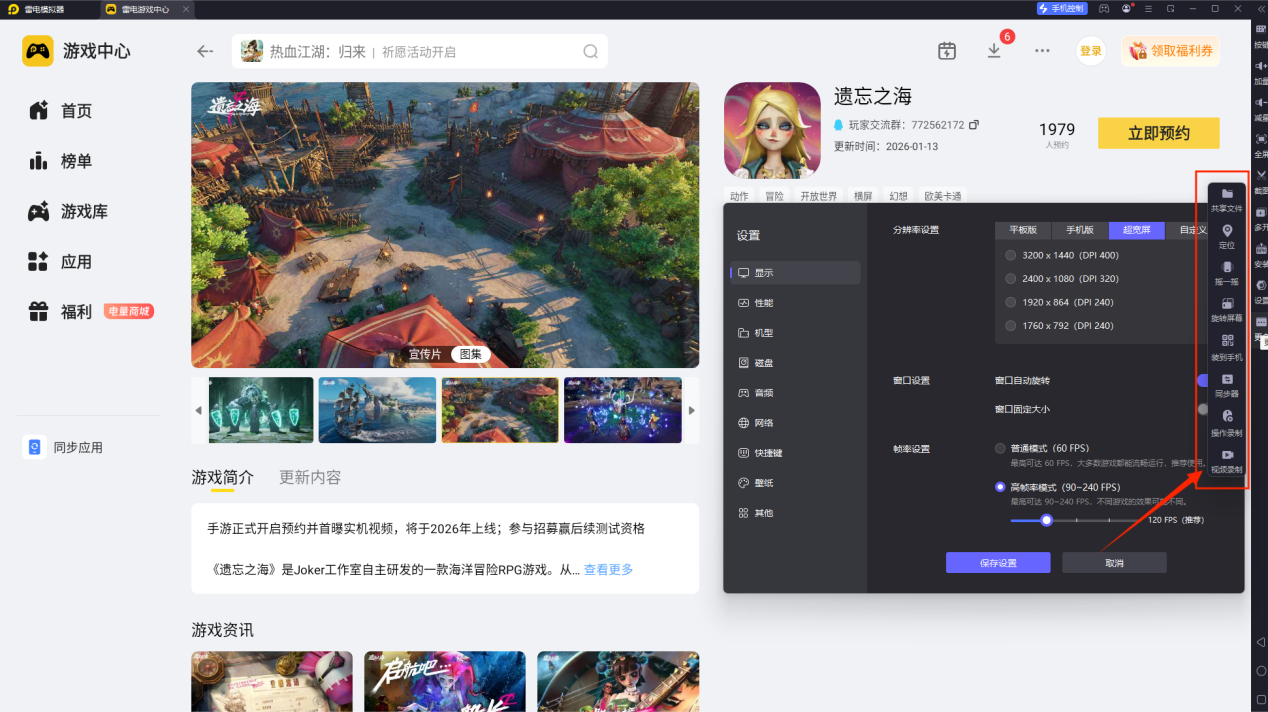Click the gamepad icon in title bar

[x=1103, y=8]
